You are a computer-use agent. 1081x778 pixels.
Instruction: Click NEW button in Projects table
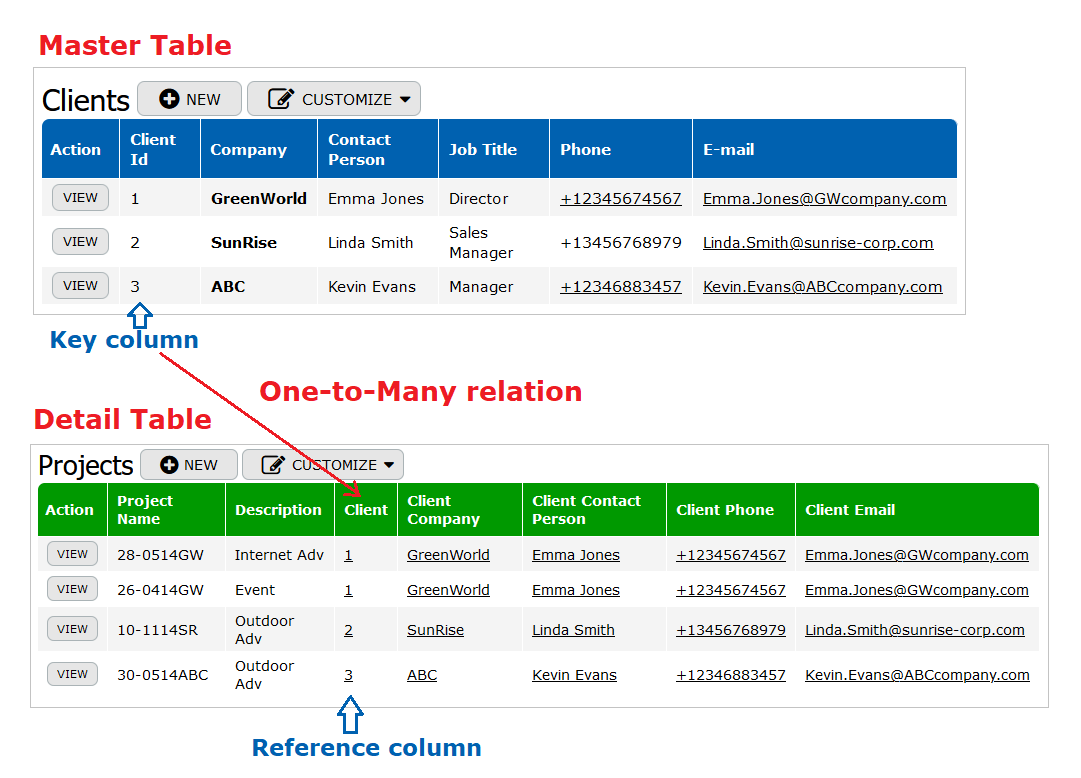click(x=189, y=465)
